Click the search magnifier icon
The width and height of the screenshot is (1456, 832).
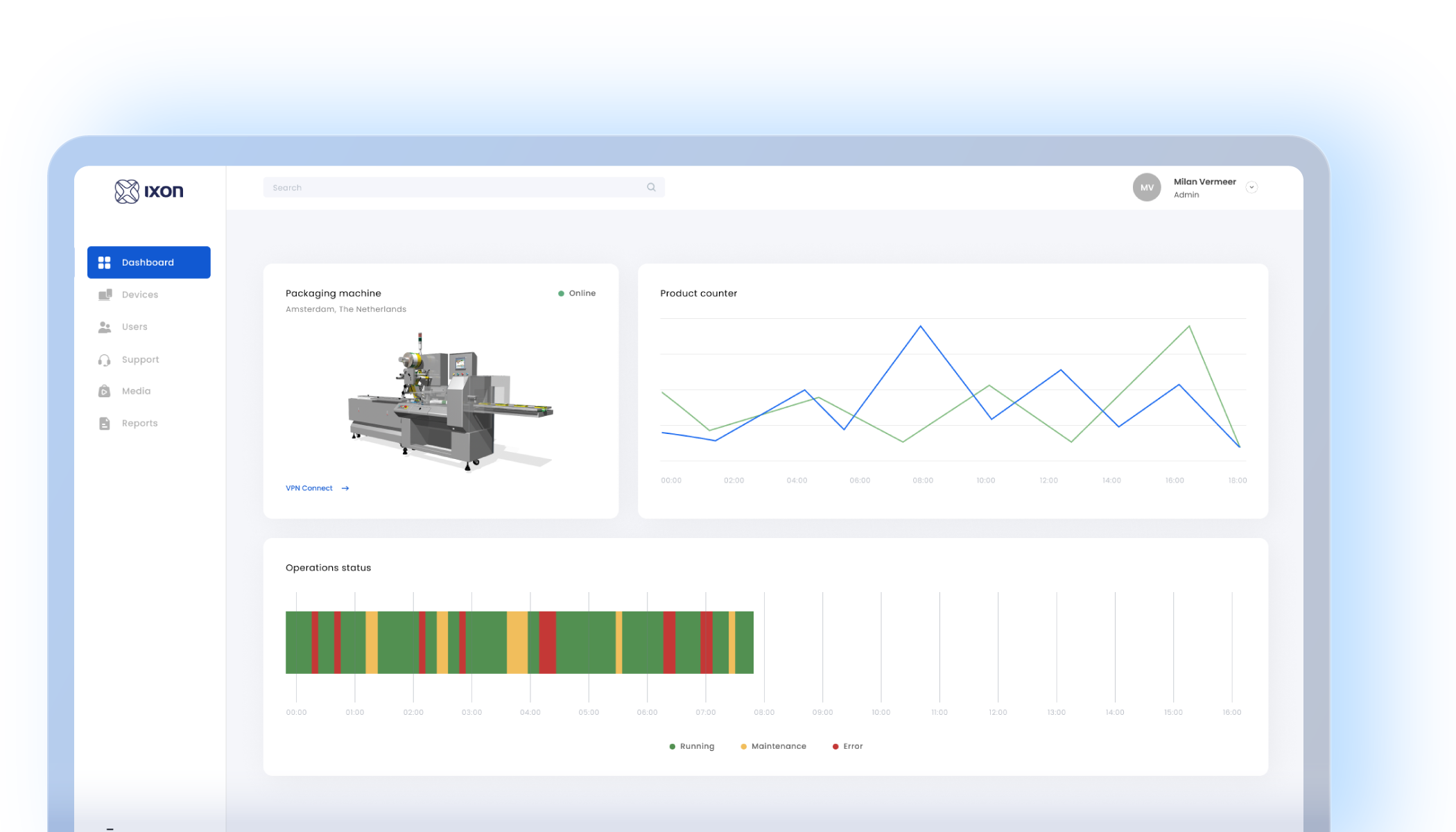tap(651, 187)
